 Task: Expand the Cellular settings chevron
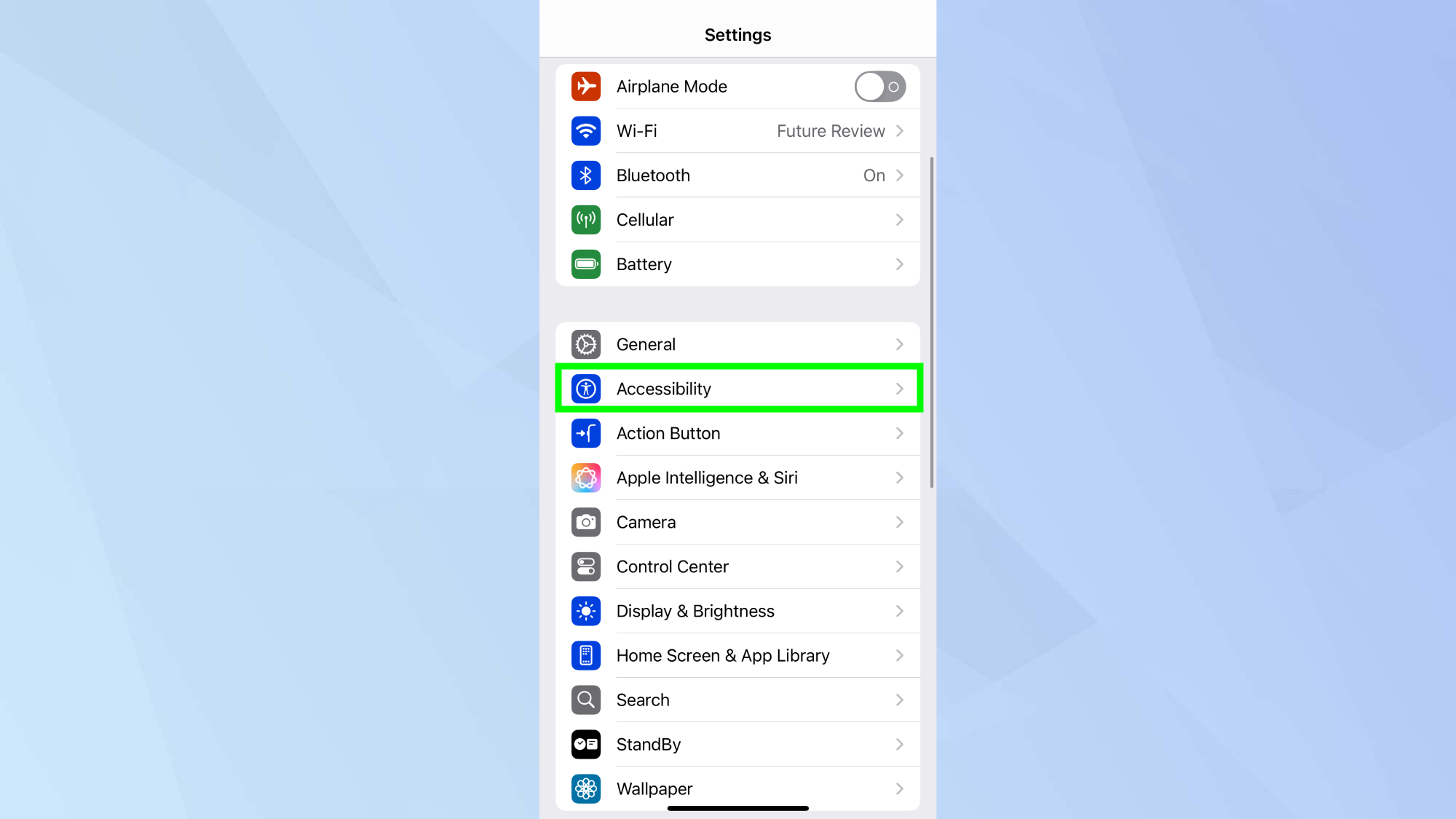click(900, 220)
